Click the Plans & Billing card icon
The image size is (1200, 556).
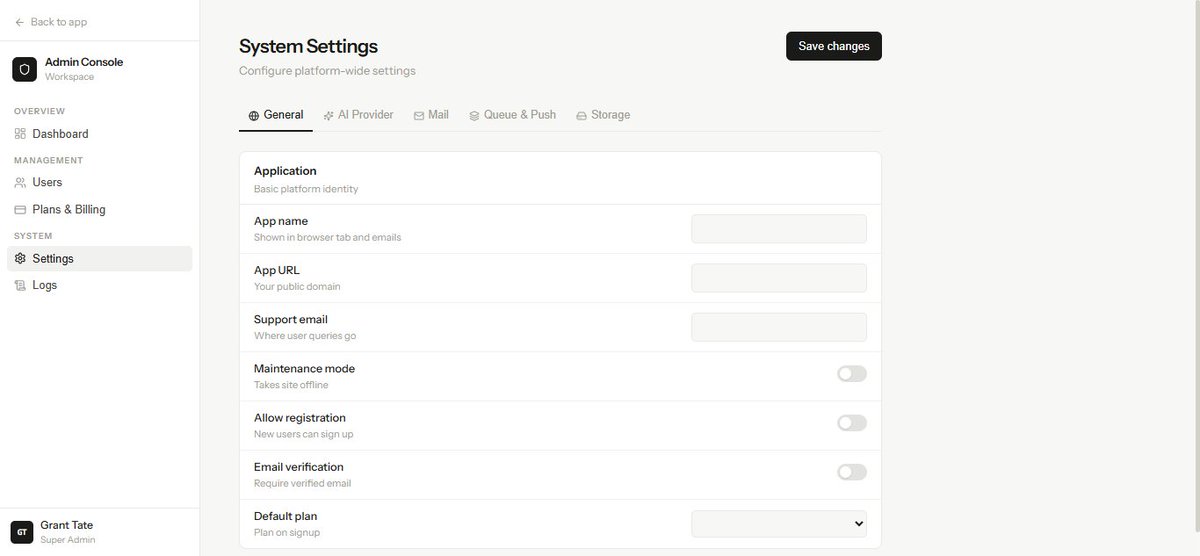[x=20, y=210]
